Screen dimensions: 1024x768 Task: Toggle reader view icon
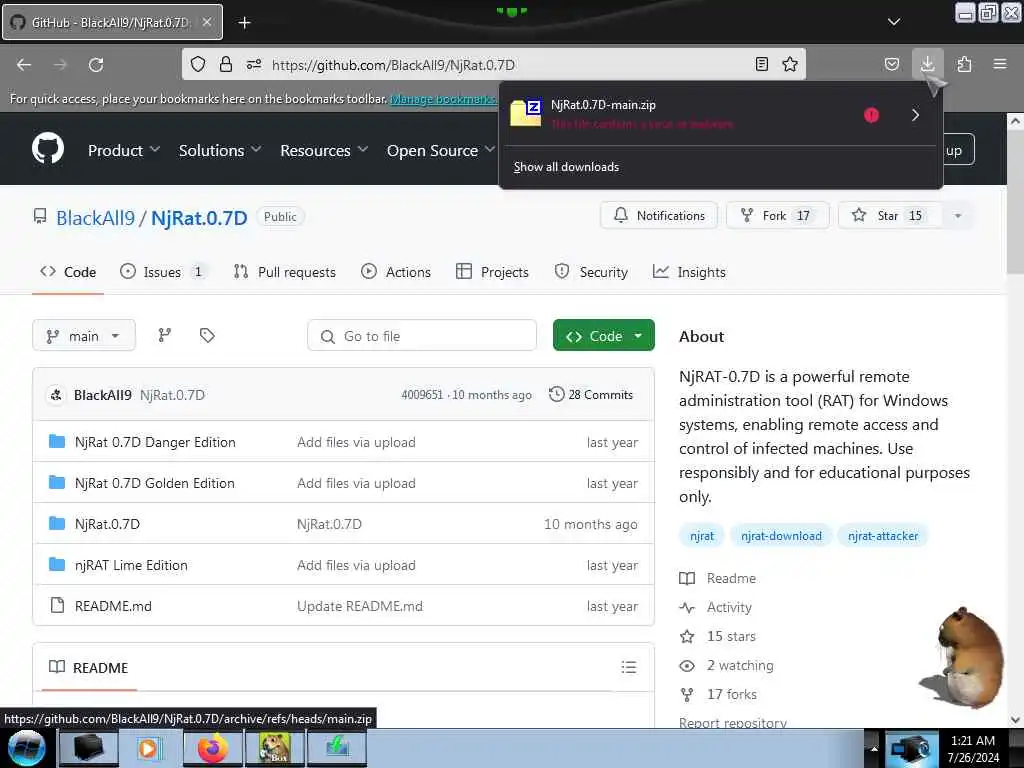pyautogui.click(x=761, y=64)
